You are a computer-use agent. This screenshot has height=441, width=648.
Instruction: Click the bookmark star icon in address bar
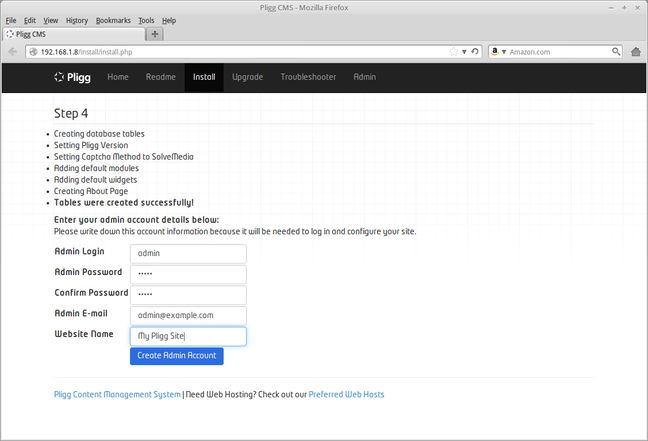click(453, 52)
